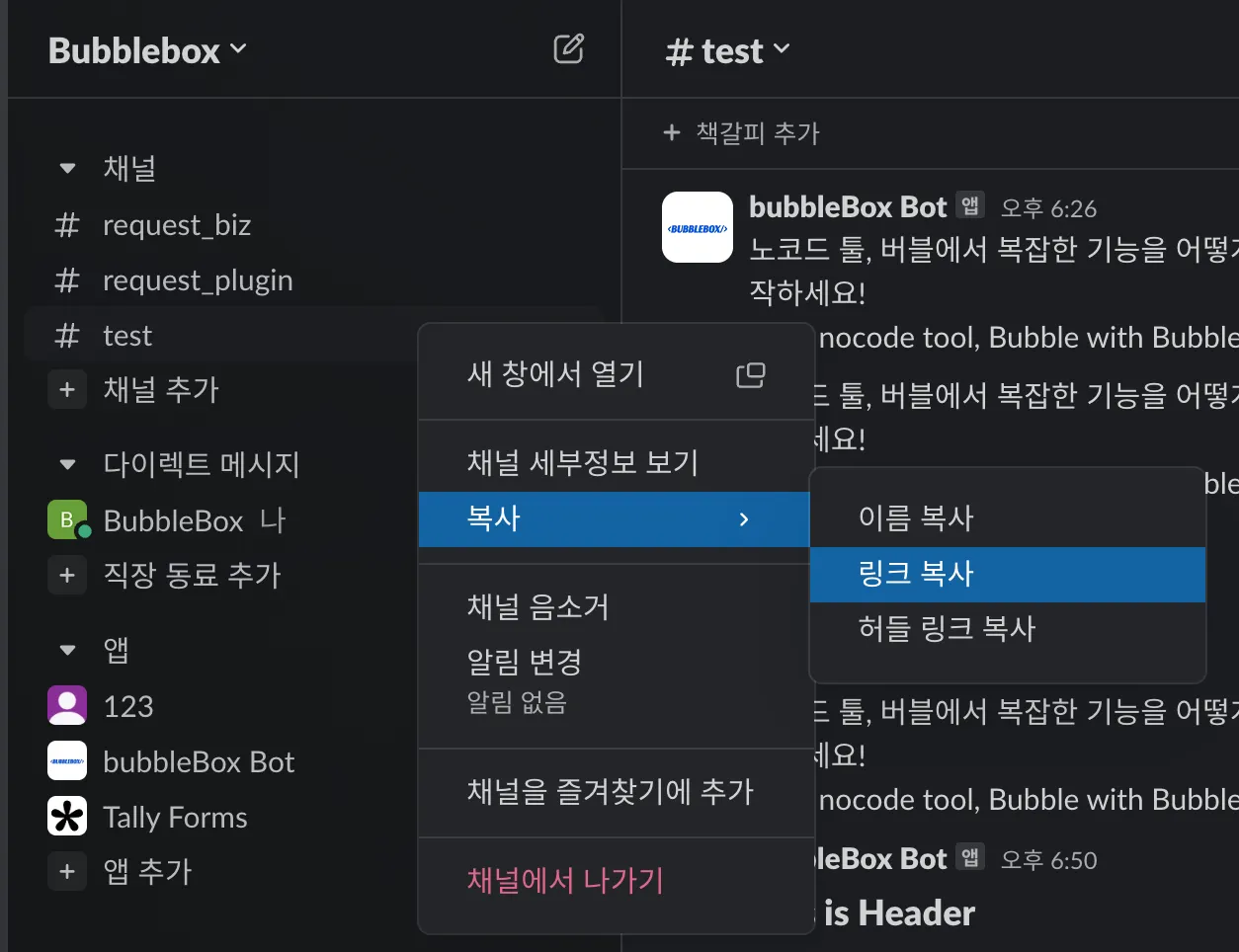Open the test channel header dropdown
The image size is (1239, 952).
(x=728, y=50)
